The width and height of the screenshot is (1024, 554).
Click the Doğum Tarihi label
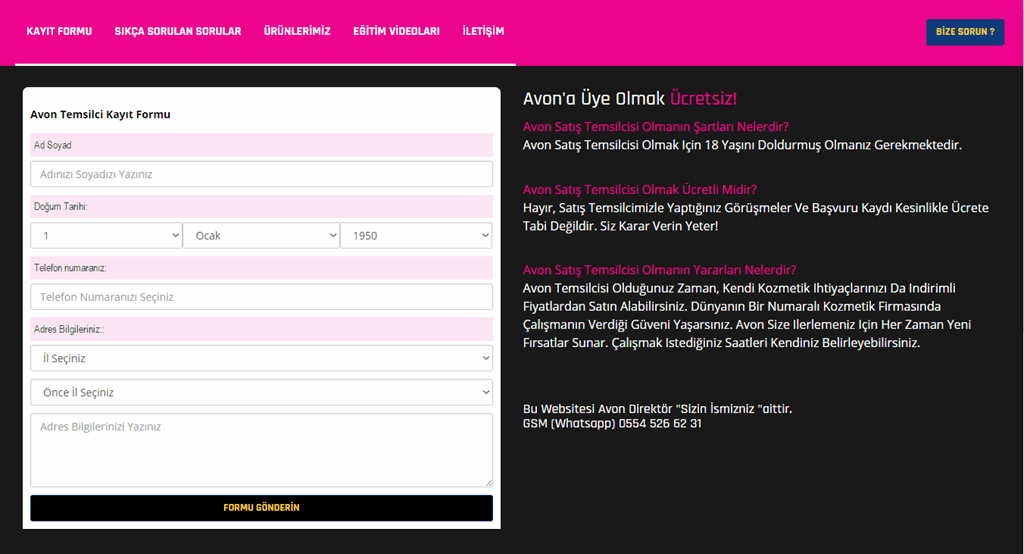pyautogui.click(x=61, y=206)
